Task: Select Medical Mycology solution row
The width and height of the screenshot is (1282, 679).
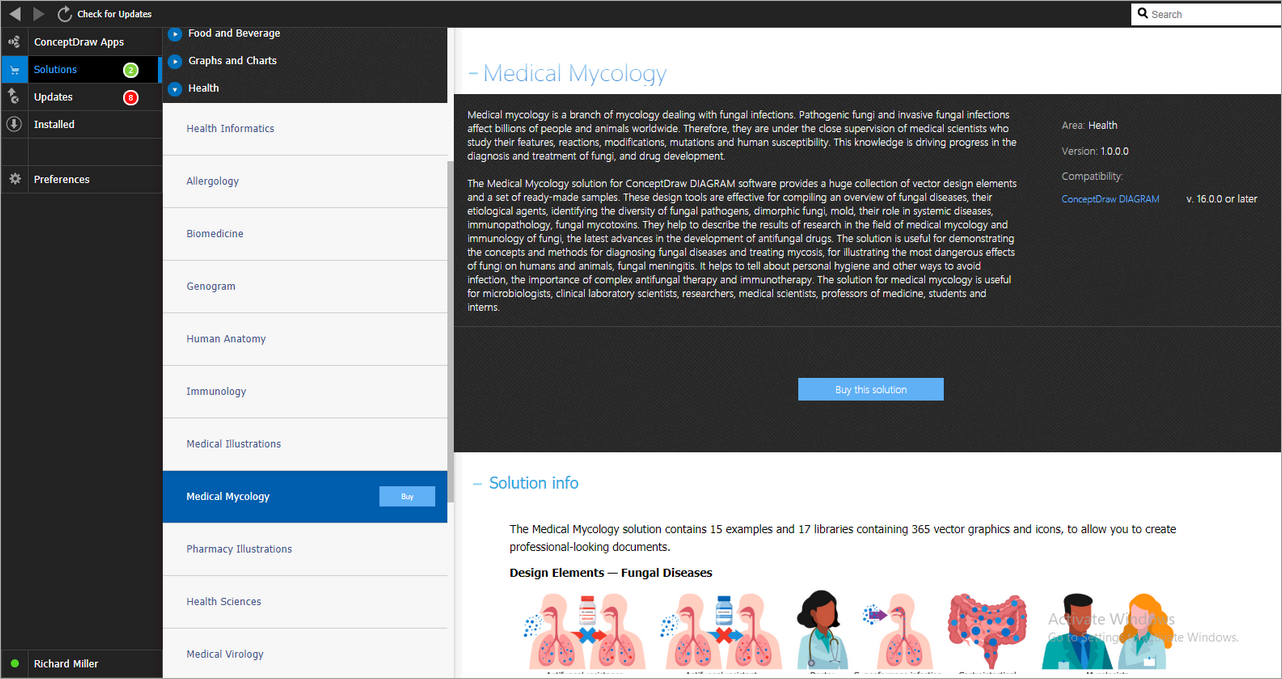Action: coord(305,496)
